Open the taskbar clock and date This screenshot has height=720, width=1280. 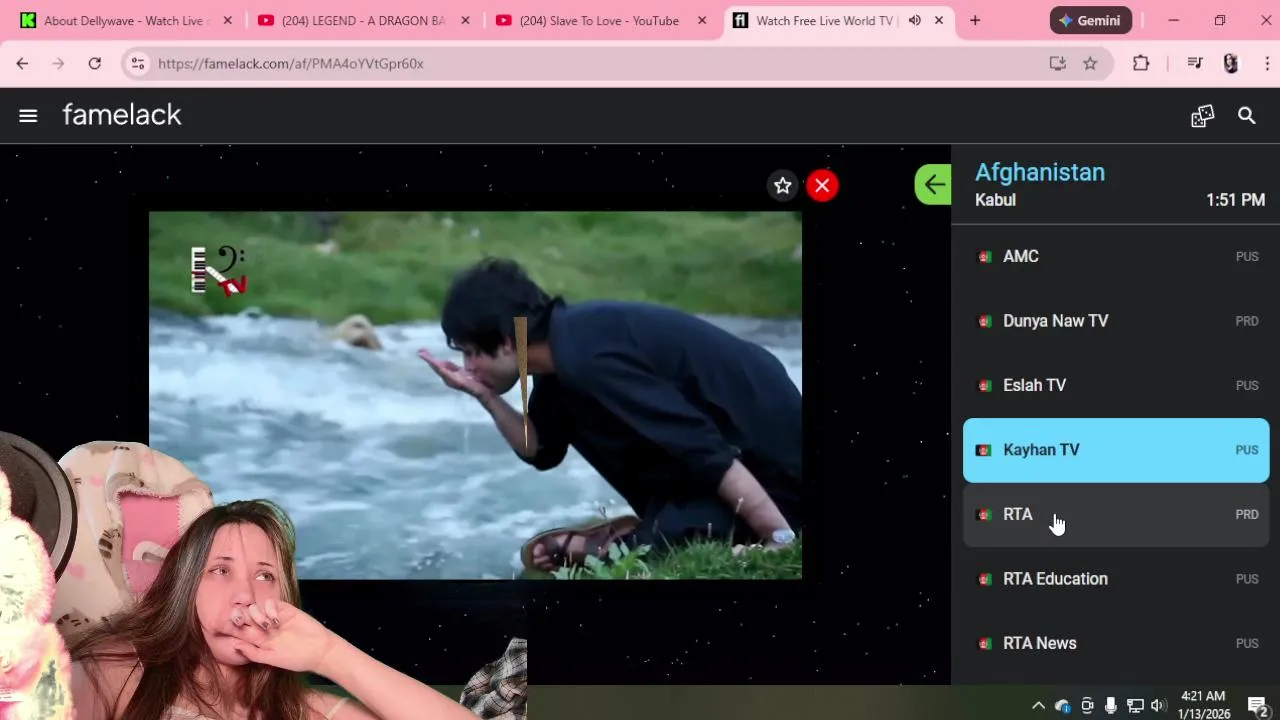coord(1204,705)
